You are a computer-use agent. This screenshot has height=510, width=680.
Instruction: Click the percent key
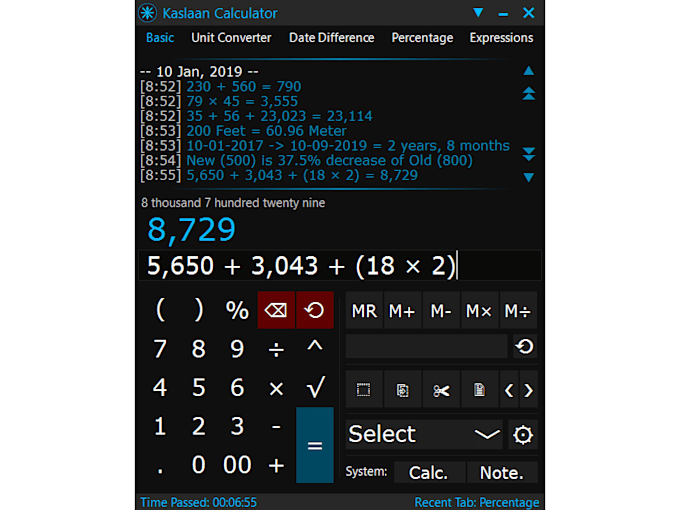click(237, 310)
